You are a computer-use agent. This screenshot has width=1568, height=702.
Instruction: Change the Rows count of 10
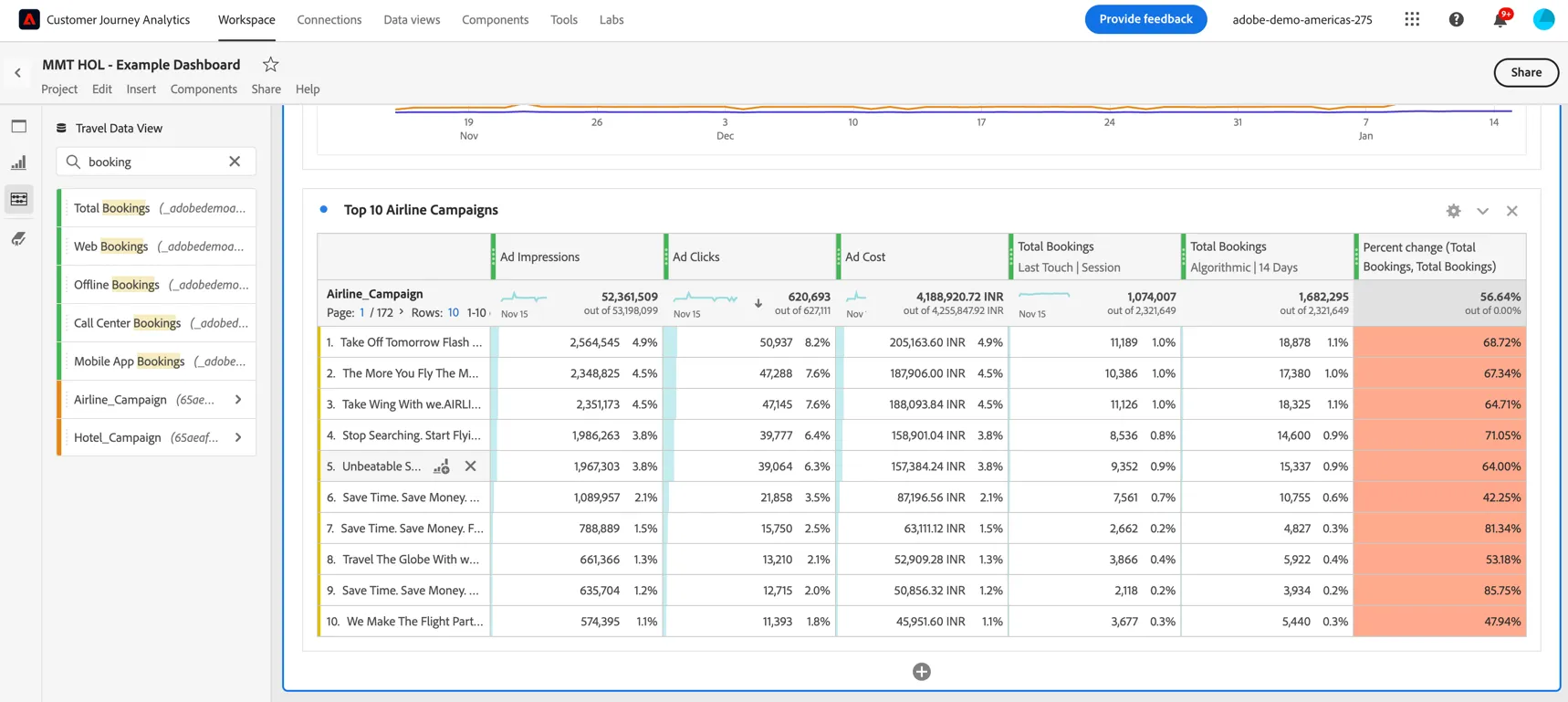[453, 313]
